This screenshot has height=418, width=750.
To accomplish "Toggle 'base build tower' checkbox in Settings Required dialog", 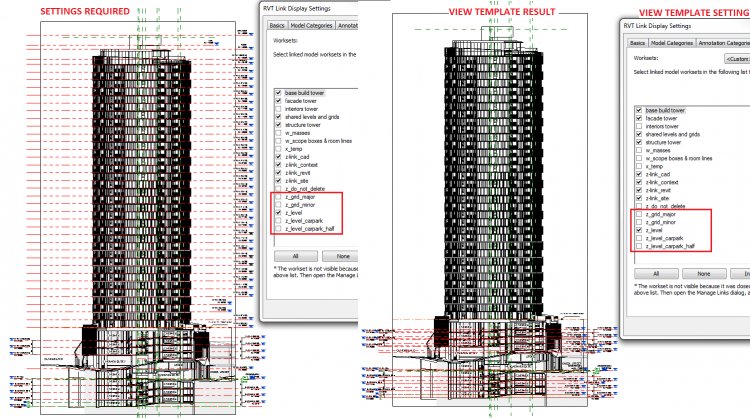I will pyautogui.click(x=278, y=93).
